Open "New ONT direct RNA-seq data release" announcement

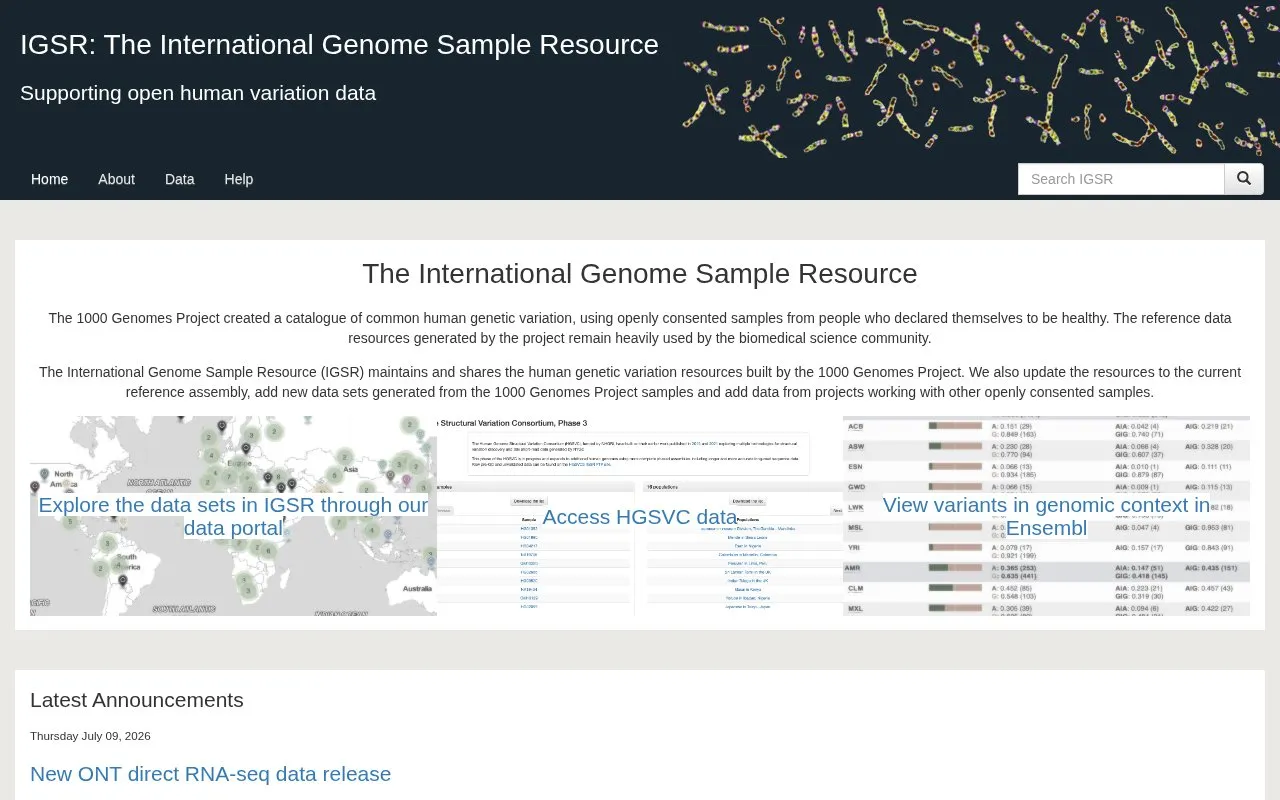[x=210, y=774]
